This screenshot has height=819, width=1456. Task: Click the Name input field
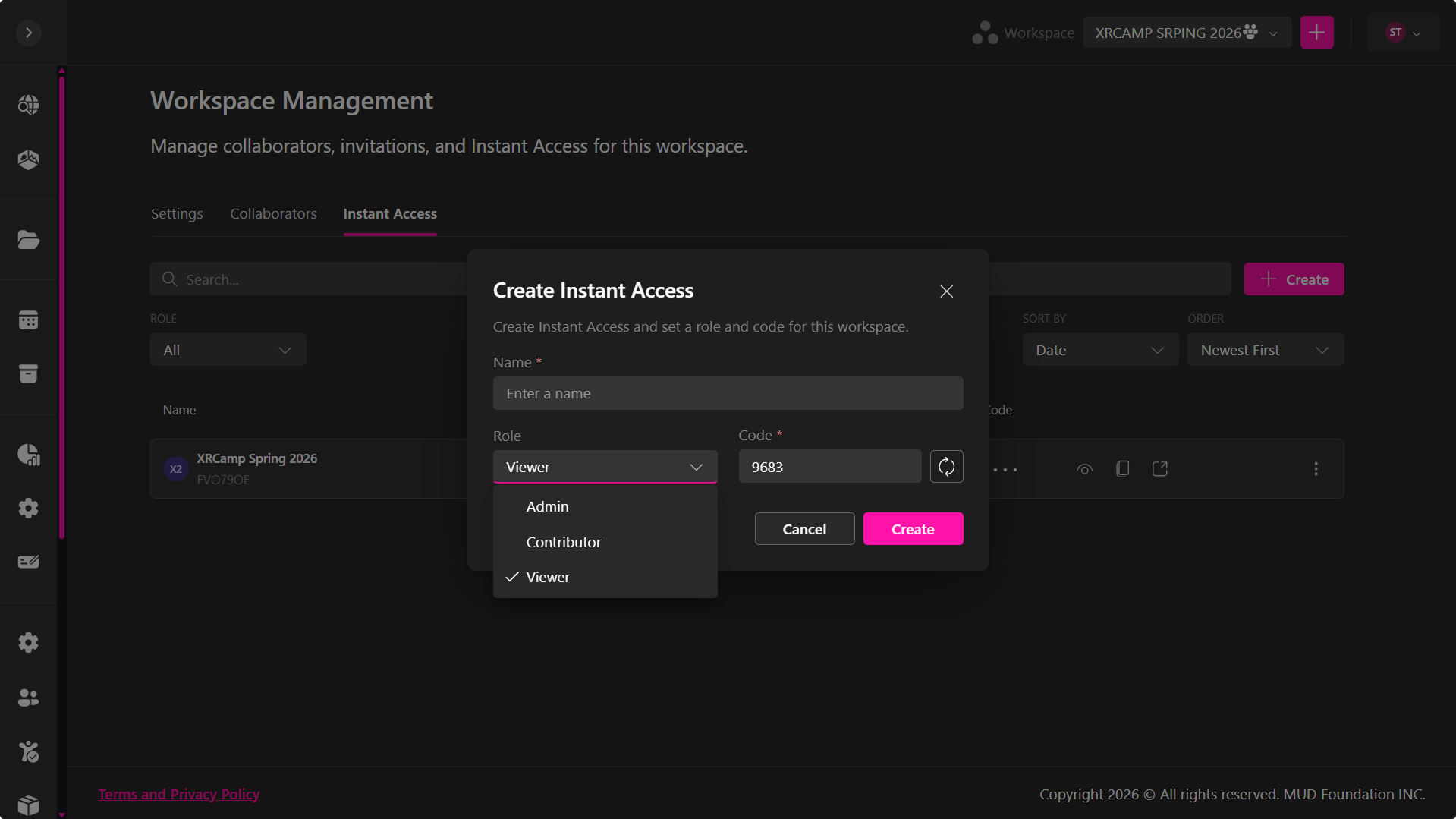coord(728,393)
